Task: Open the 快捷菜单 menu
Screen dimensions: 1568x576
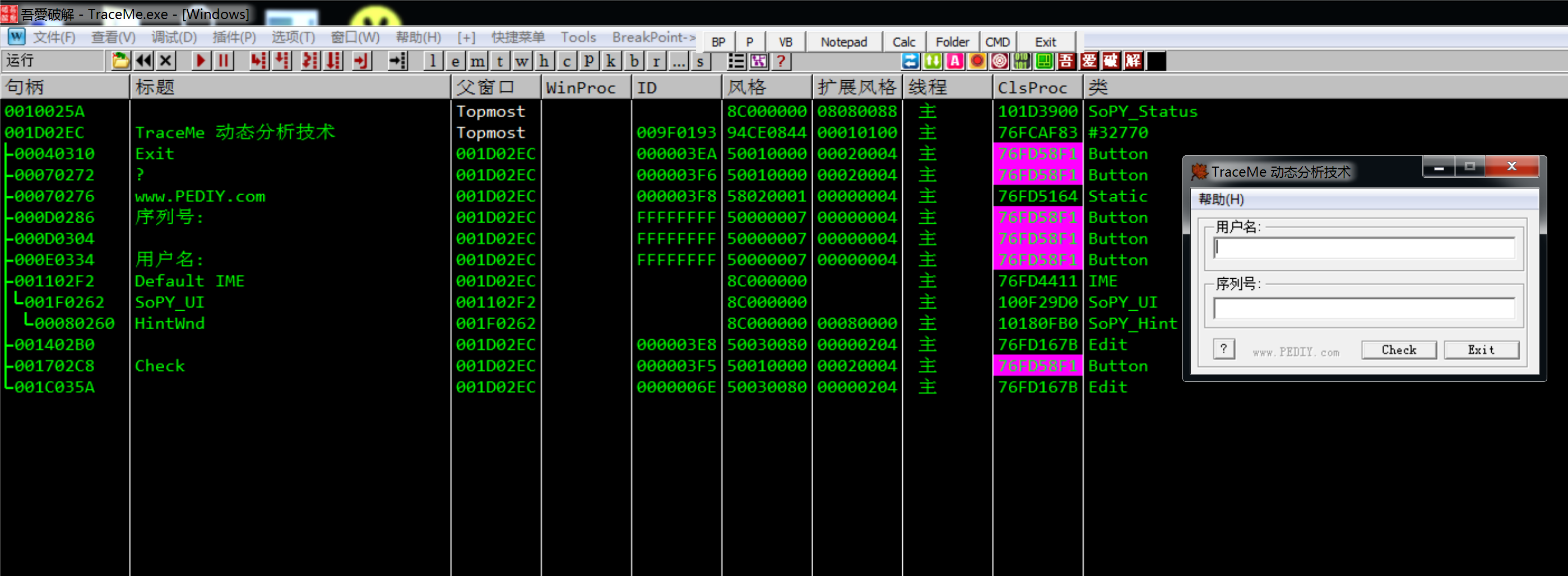Action: coord(518,37)
